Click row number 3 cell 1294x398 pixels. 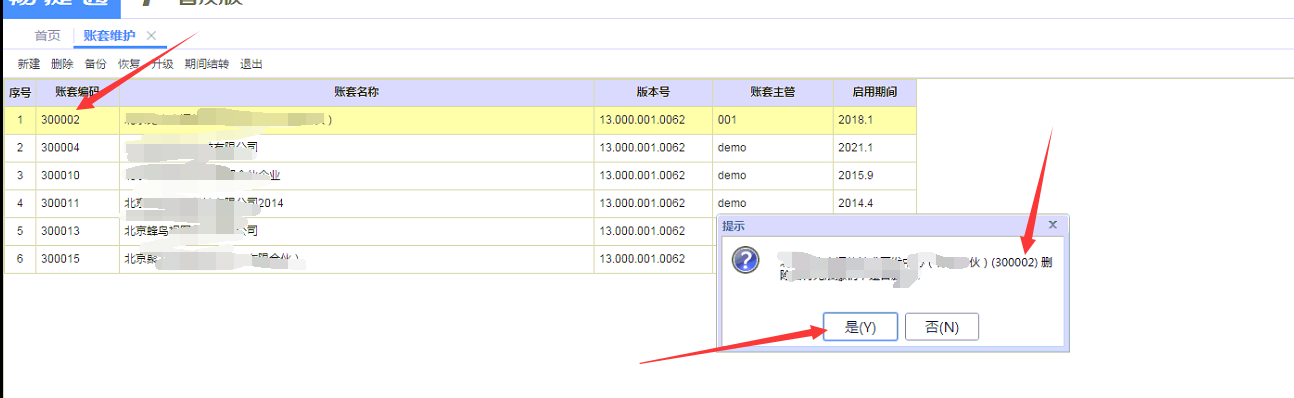point(20,175)
